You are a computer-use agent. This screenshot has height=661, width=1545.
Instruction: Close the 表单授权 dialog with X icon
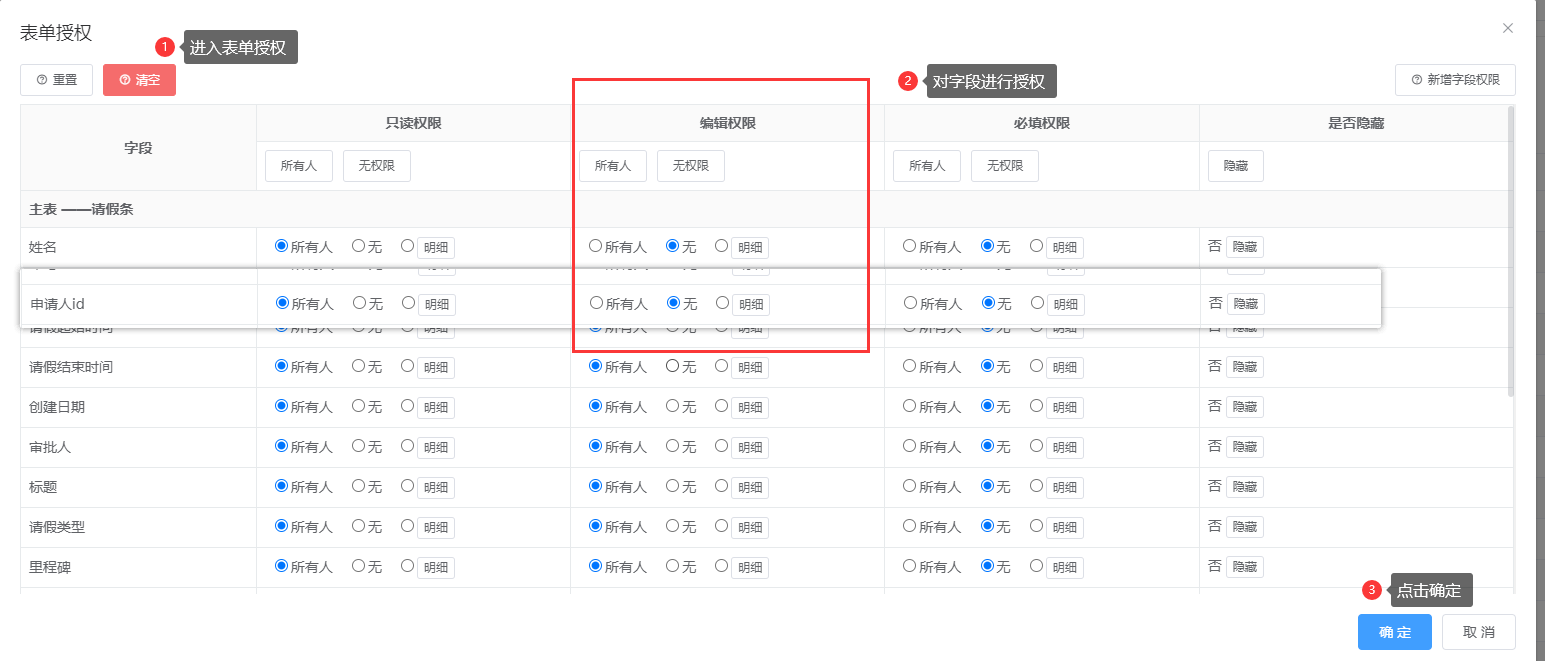(1507, 28)
